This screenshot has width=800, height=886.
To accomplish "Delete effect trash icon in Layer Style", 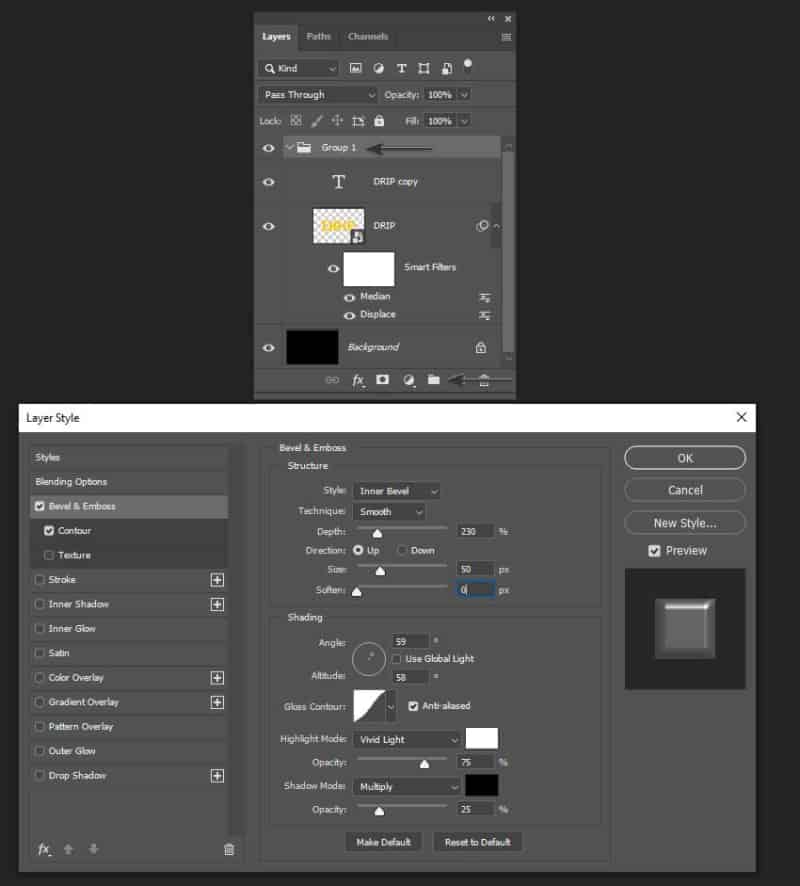I will (229, 849).
